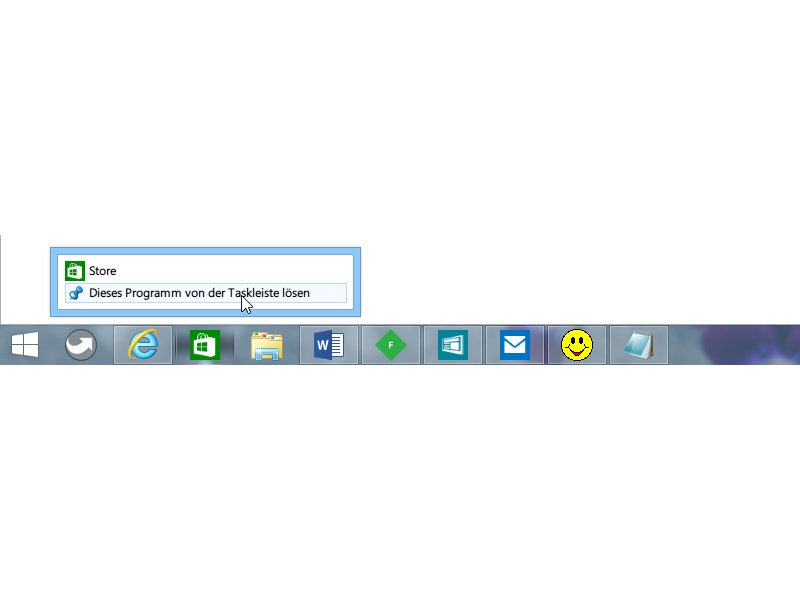This screenshot has width=800, height=600.
Task: Open the green diamond F app icon
Action: coord(391,345)
